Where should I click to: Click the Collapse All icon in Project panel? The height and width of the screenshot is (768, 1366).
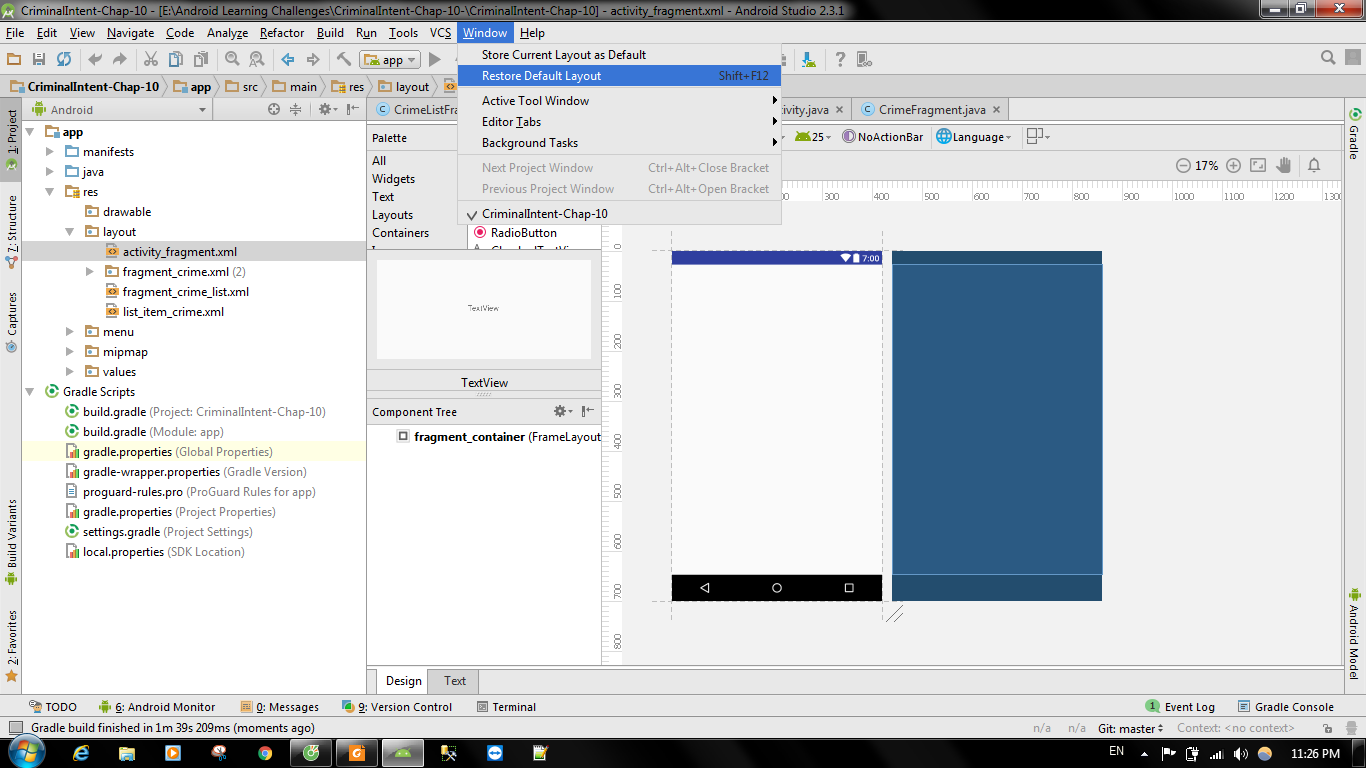point(296,110)
